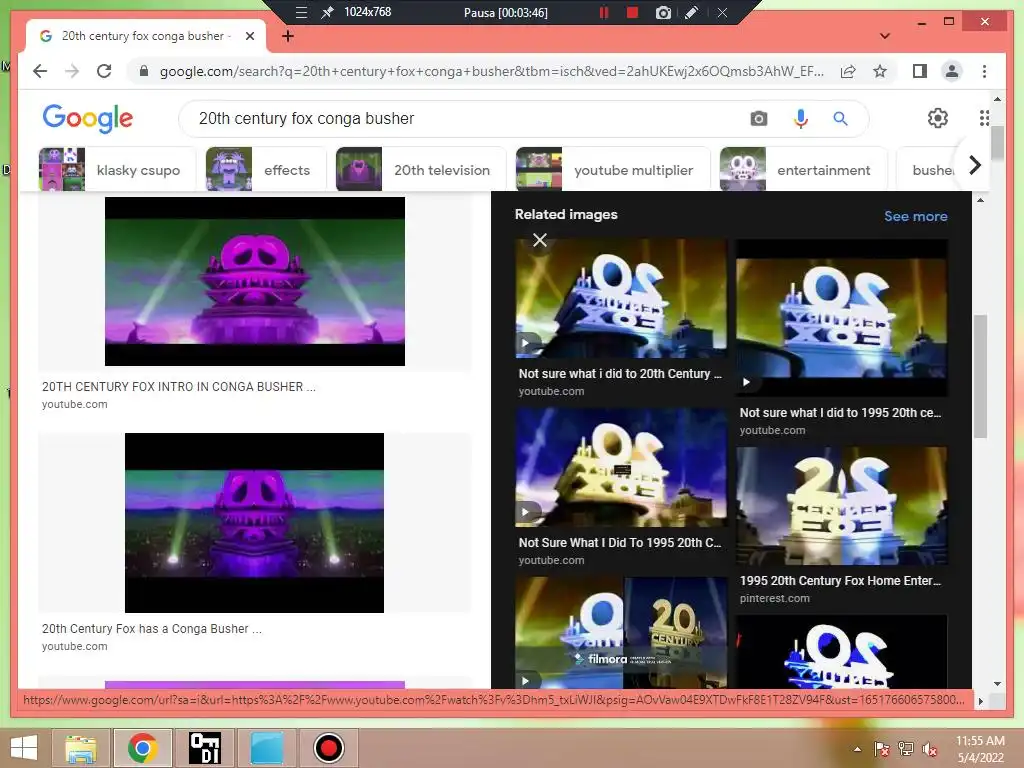Click the URL address bar
Image resolution: width=1024 pixels, height=768 pixels.
pos(491,71)
